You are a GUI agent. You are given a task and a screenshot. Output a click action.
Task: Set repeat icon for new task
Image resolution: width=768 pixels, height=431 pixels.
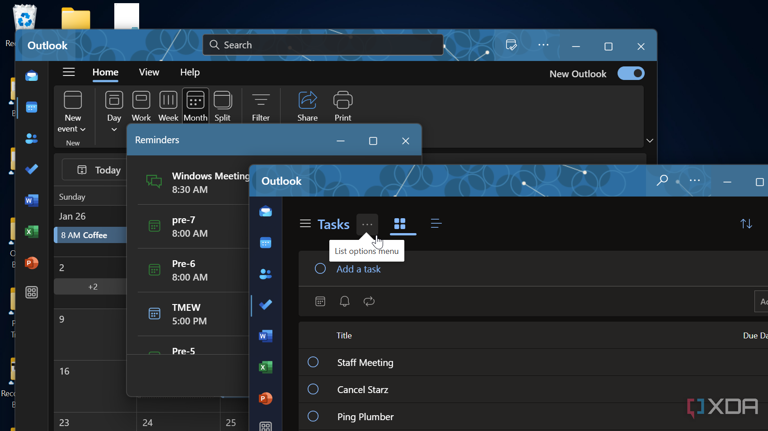click(x=369, y=301)
